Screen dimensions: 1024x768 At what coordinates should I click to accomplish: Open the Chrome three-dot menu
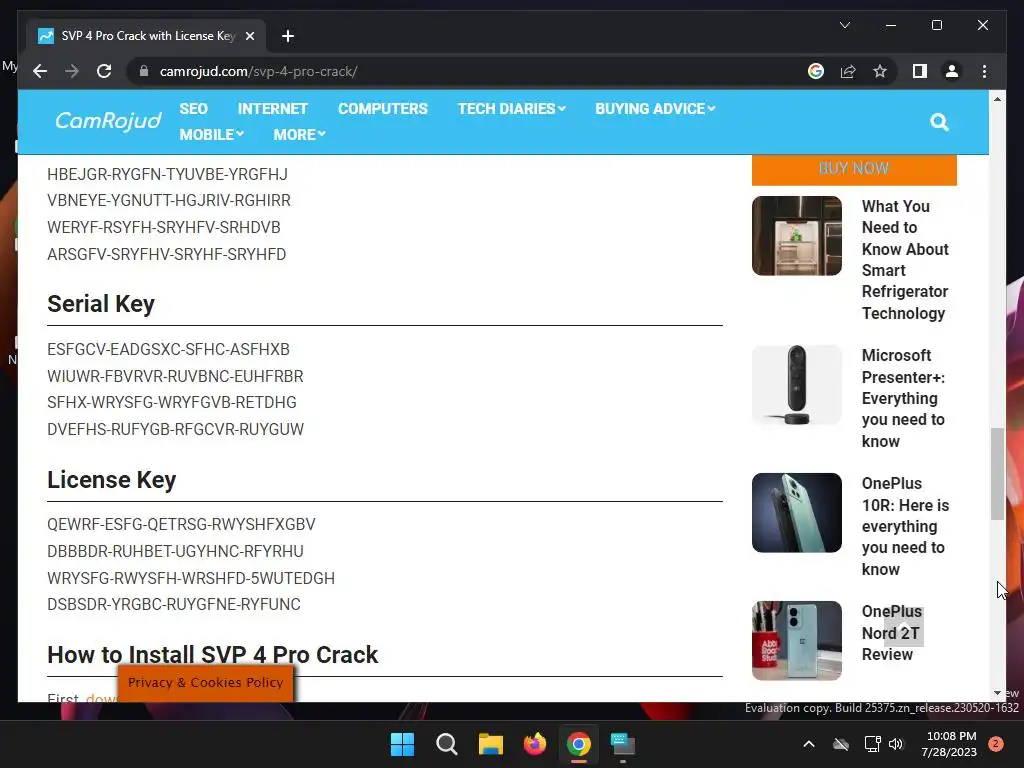click(x=984, y=71)
